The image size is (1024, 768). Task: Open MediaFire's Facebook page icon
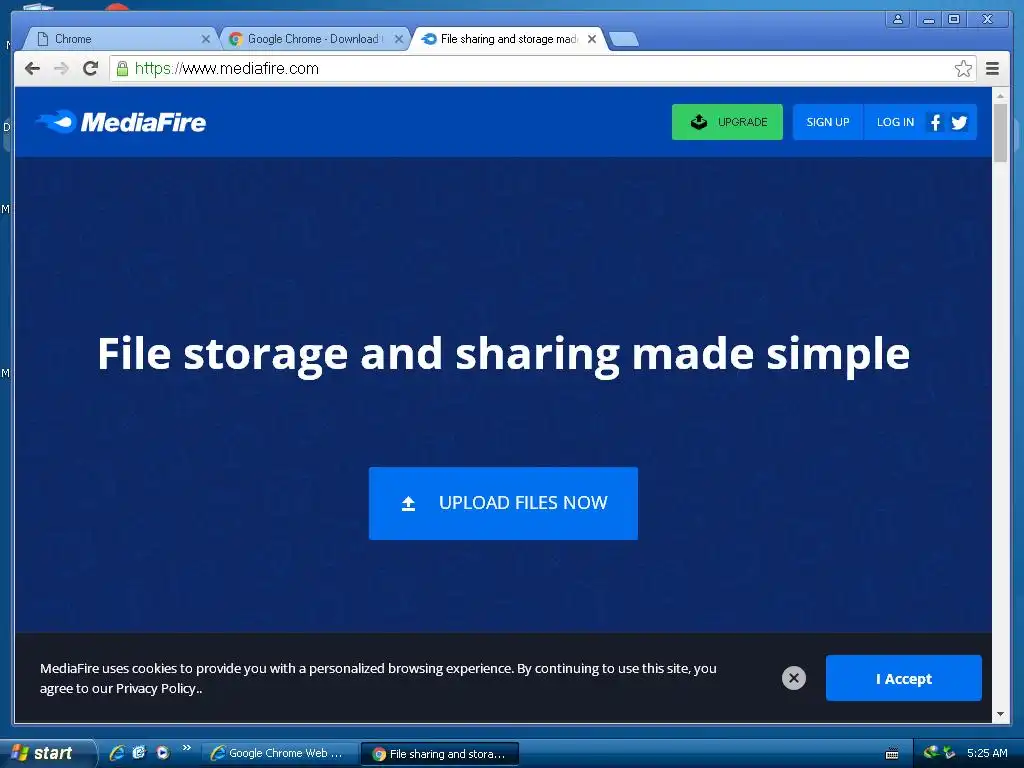935,122
